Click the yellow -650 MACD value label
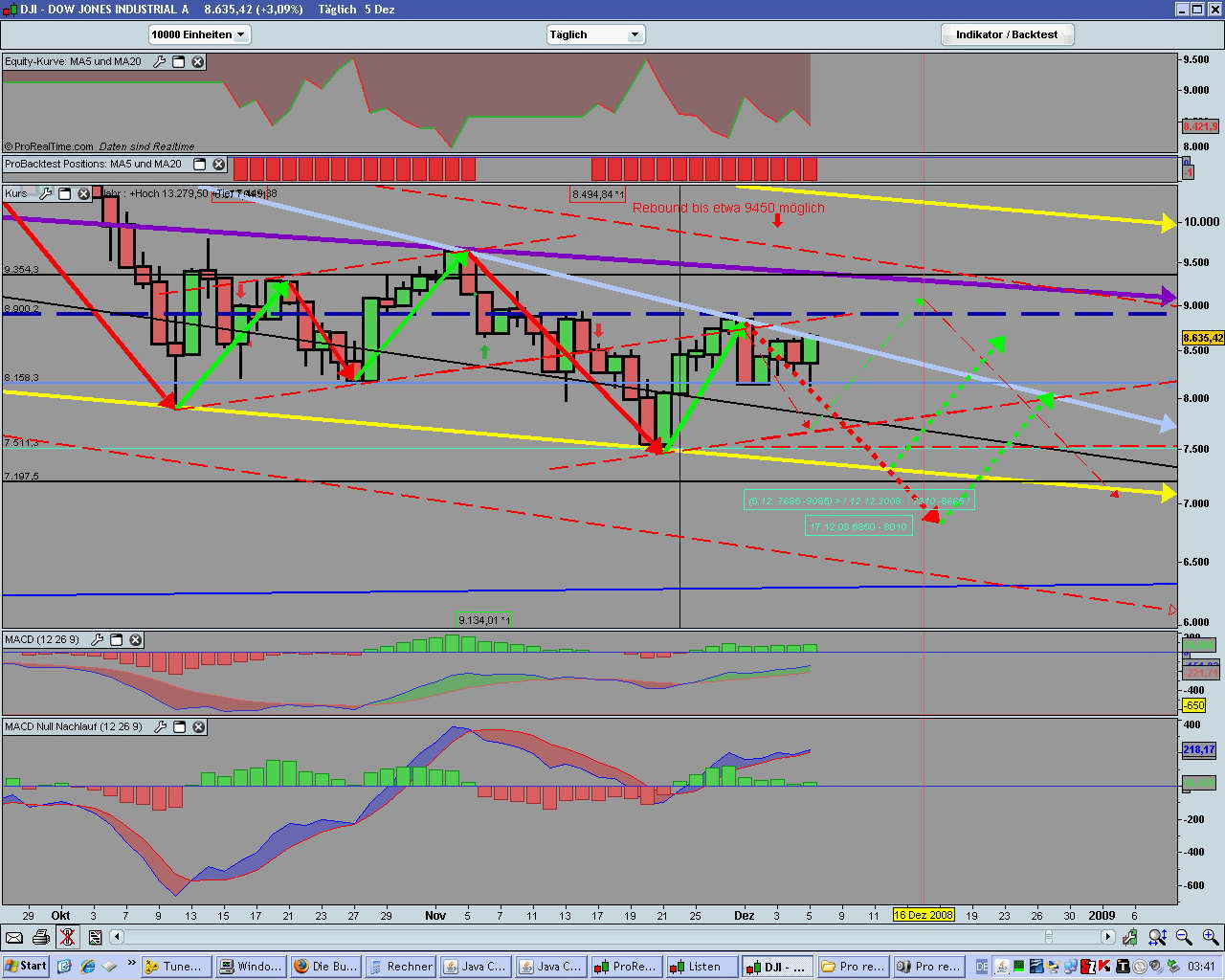1225x980 pixels. (1193, 705)
